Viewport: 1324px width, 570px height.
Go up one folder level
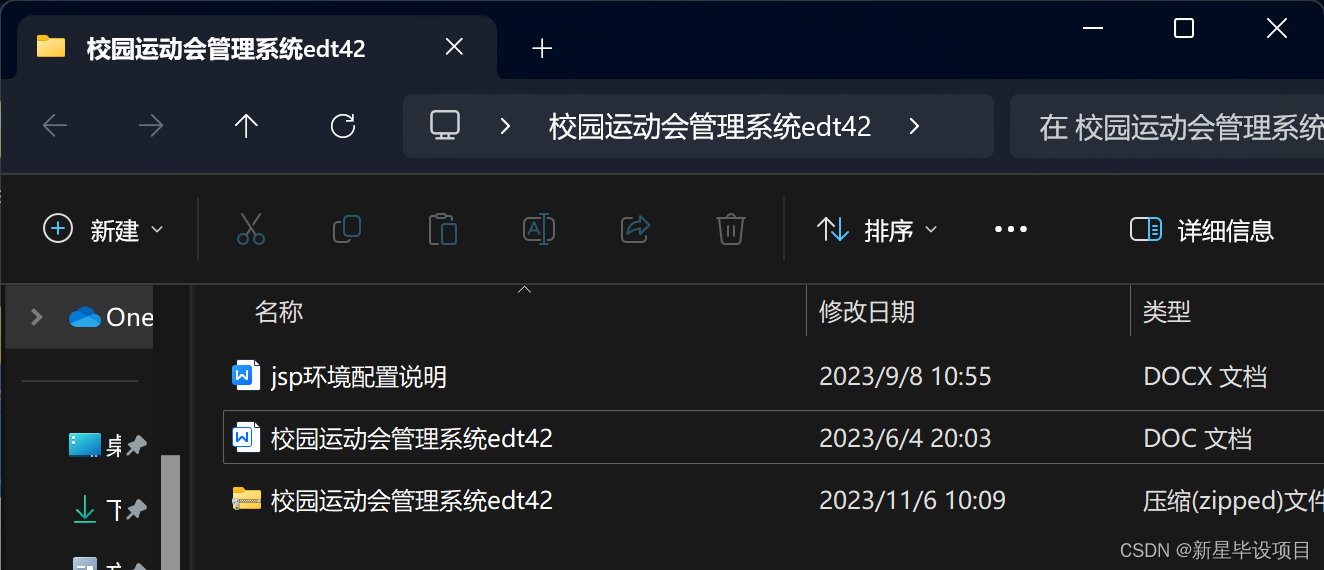coord(246,126)
